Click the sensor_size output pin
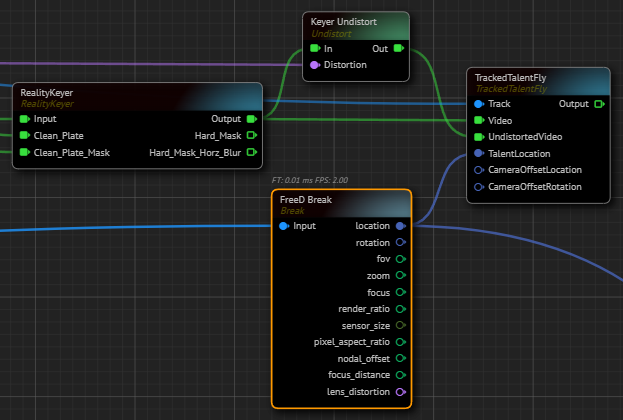The image size is (623, 420). click(400, 325)
